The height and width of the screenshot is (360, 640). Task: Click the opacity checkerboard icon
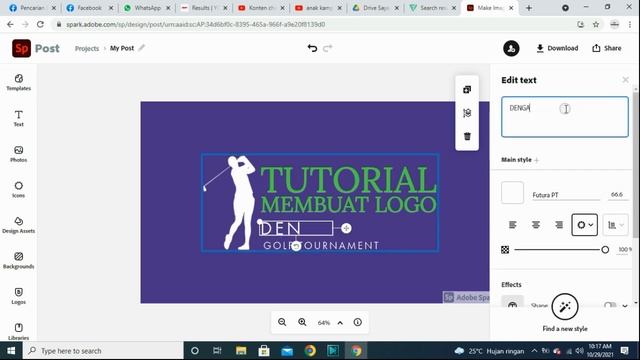[505, 249]
